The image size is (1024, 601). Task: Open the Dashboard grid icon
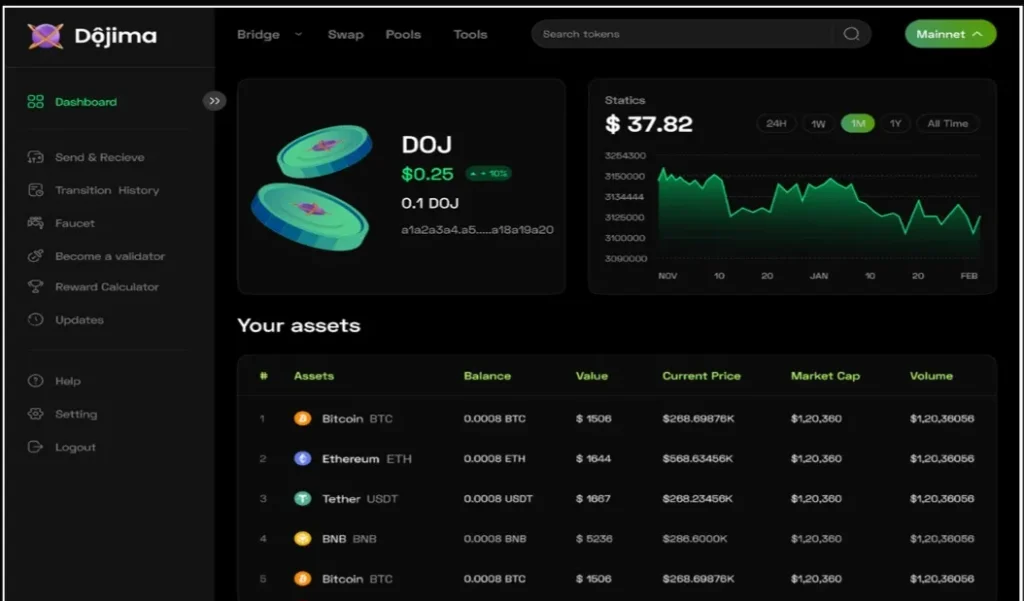[35, 101]
